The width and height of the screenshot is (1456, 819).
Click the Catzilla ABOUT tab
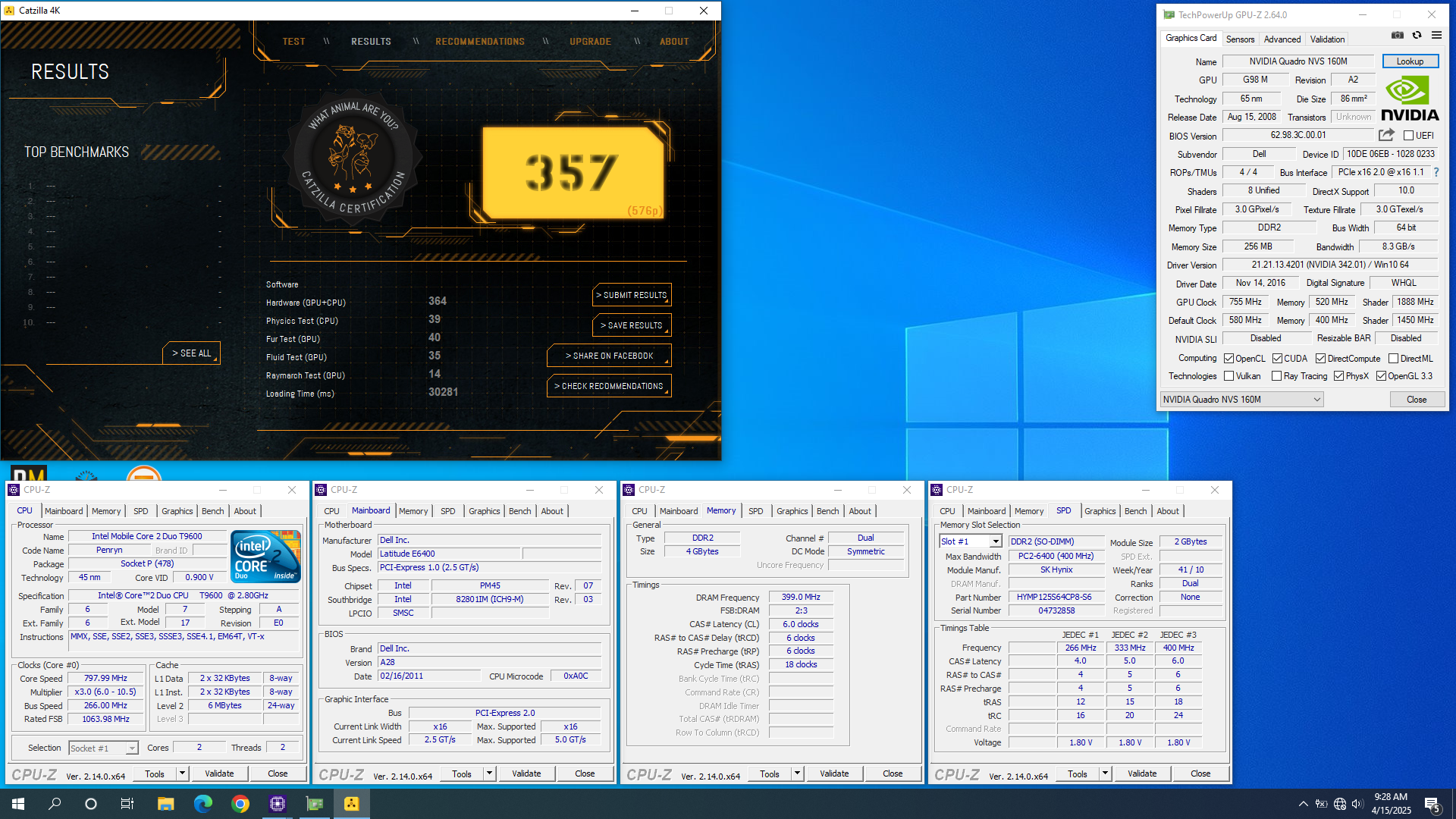(673, 42)
